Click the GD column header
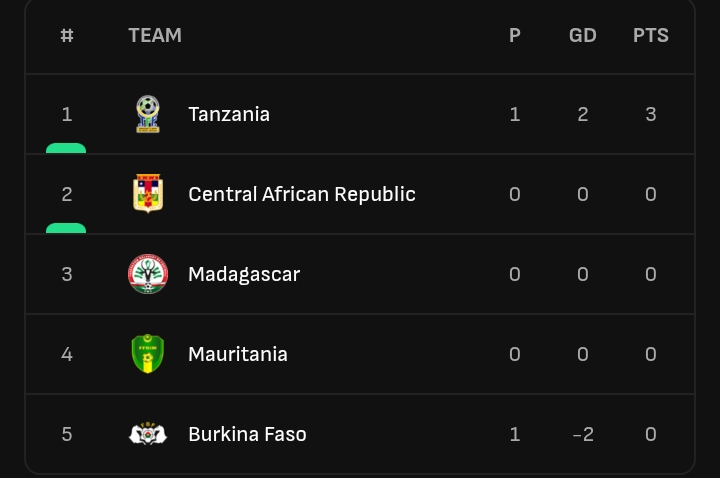720x478 pixels. click(583, 35)
